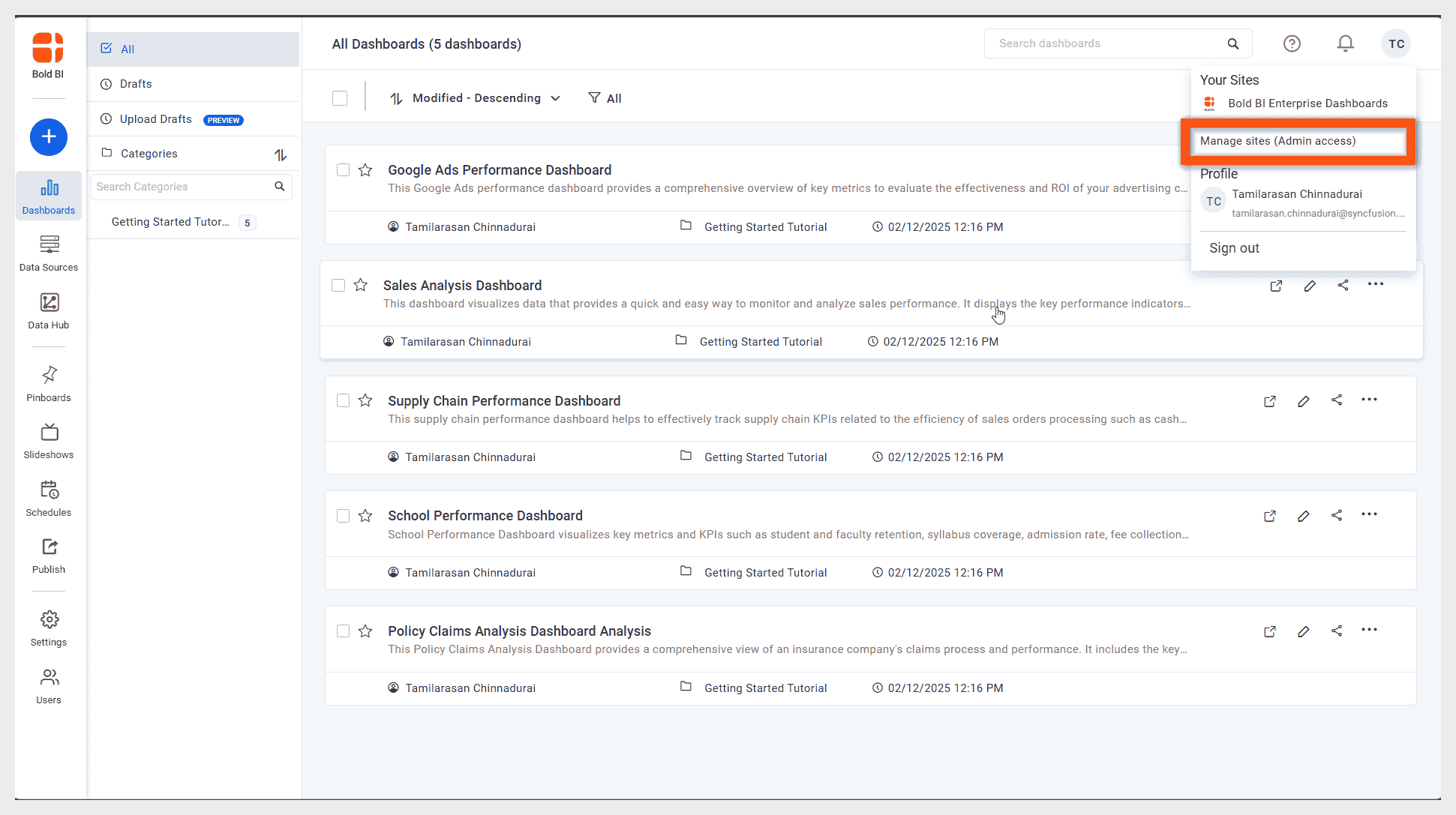Screen dimensions: 1456x815
Task: Open Data Sources panel
Action: (47, 252)
